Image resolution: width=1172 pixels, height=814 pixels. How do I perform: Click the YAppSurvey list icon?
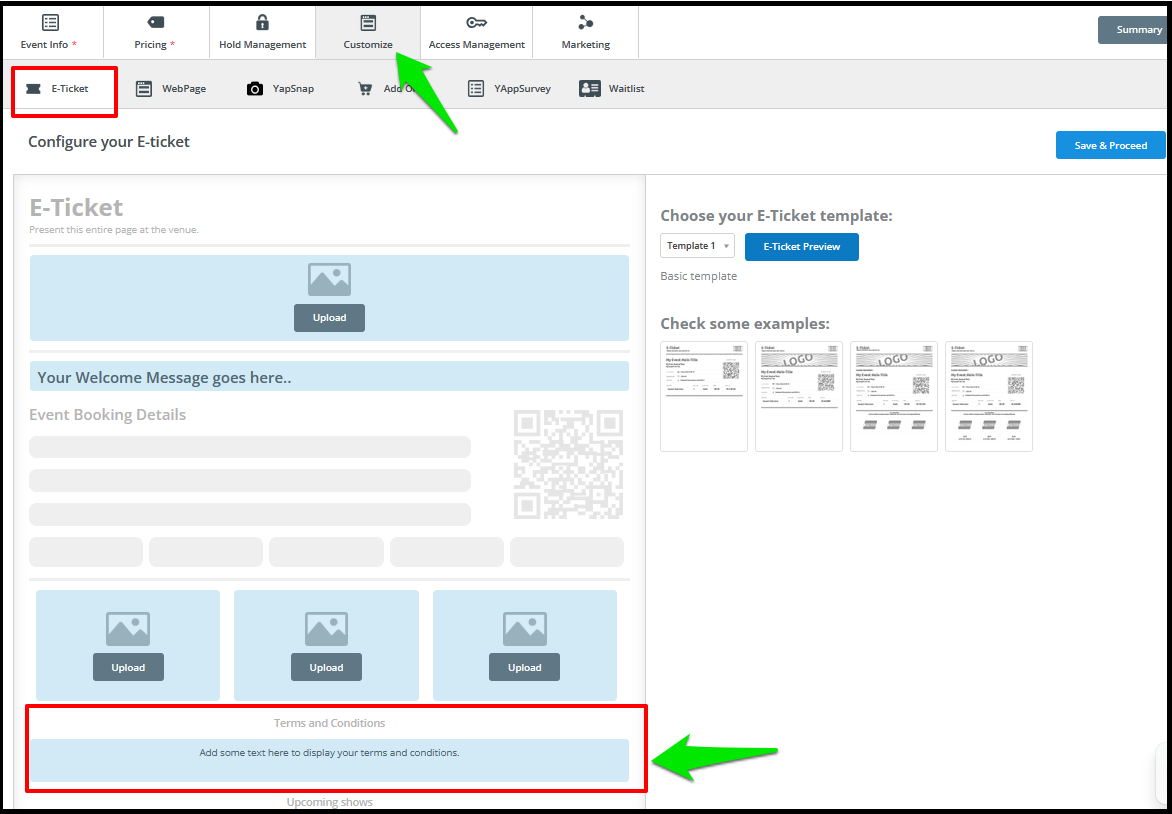475,89
